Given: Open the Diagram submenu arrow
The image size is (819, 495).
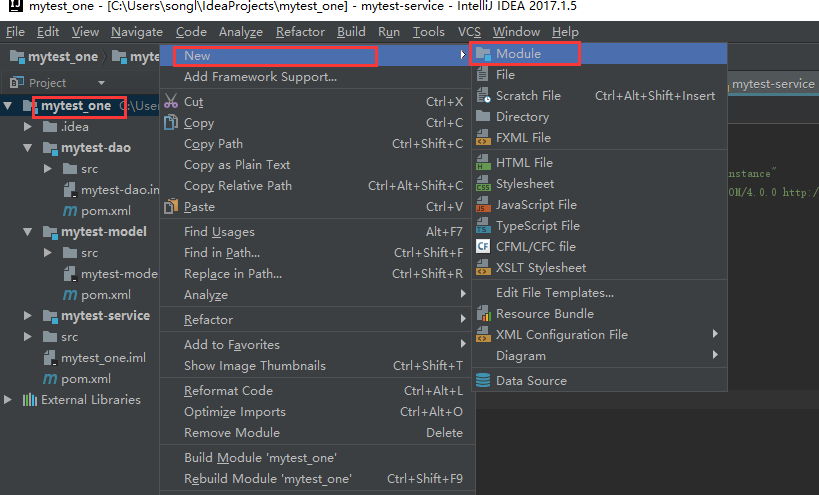Looking at the screenshot, I should (x=715, y=355).
